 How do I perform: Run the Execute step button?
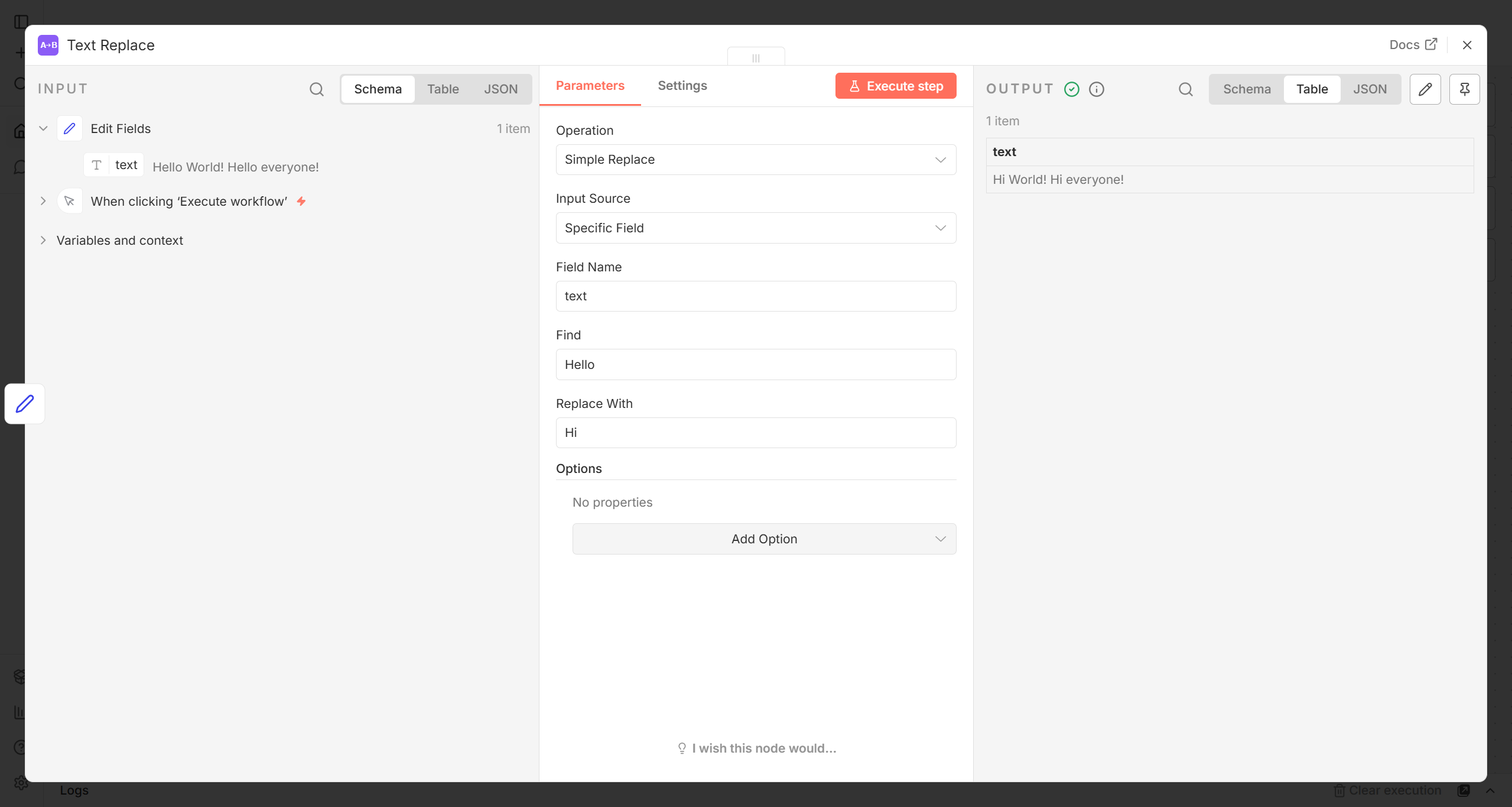click(x=895, y=86)
